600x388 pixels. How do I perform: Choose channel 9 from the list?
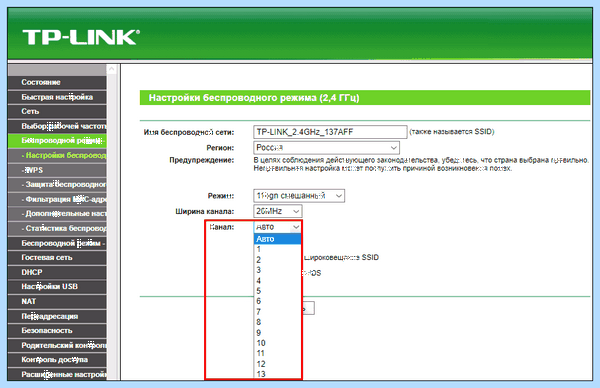coord(278,333)
